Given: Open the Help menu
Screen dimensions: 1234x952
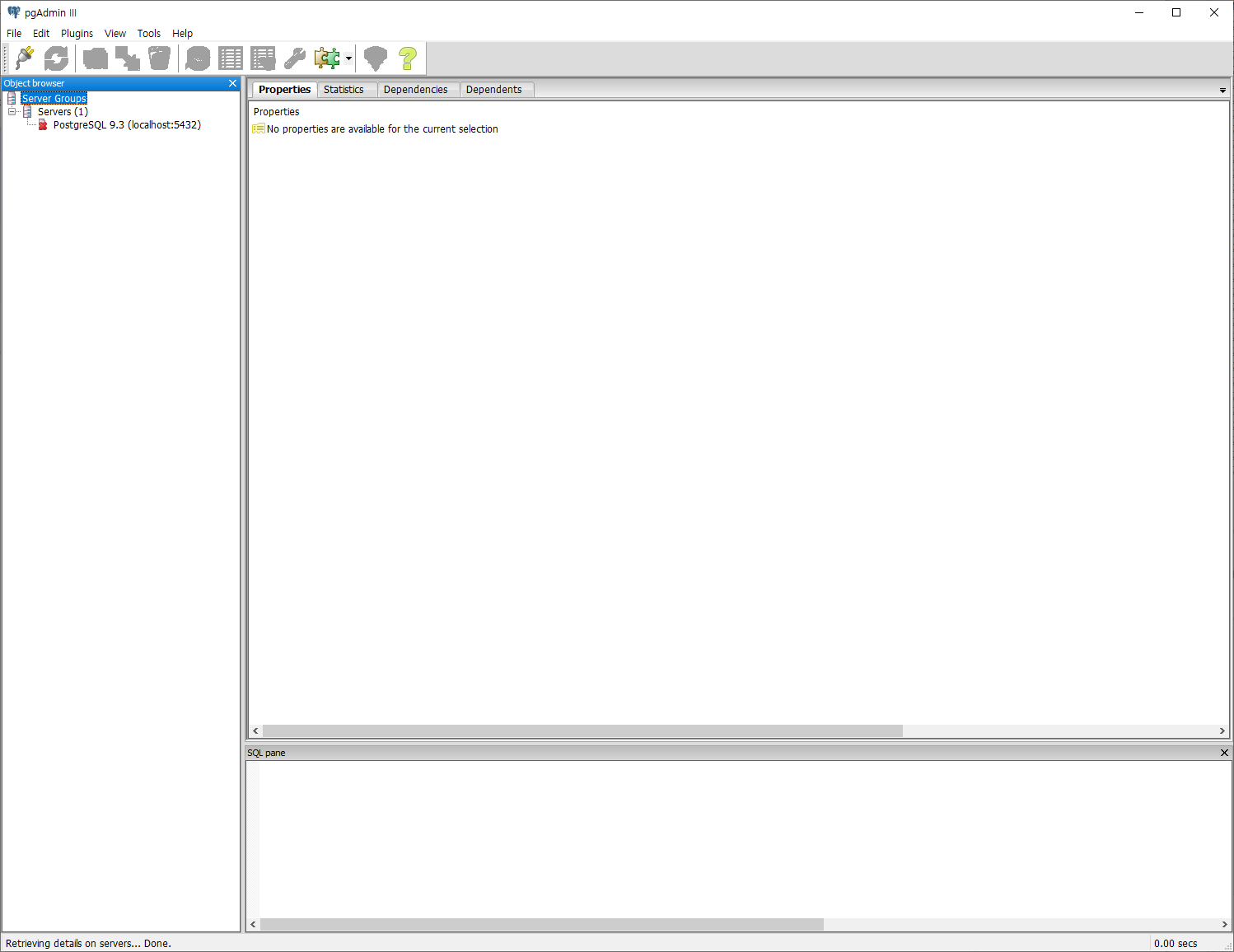Looking at the screenshot, I should [x=182, y=34].
